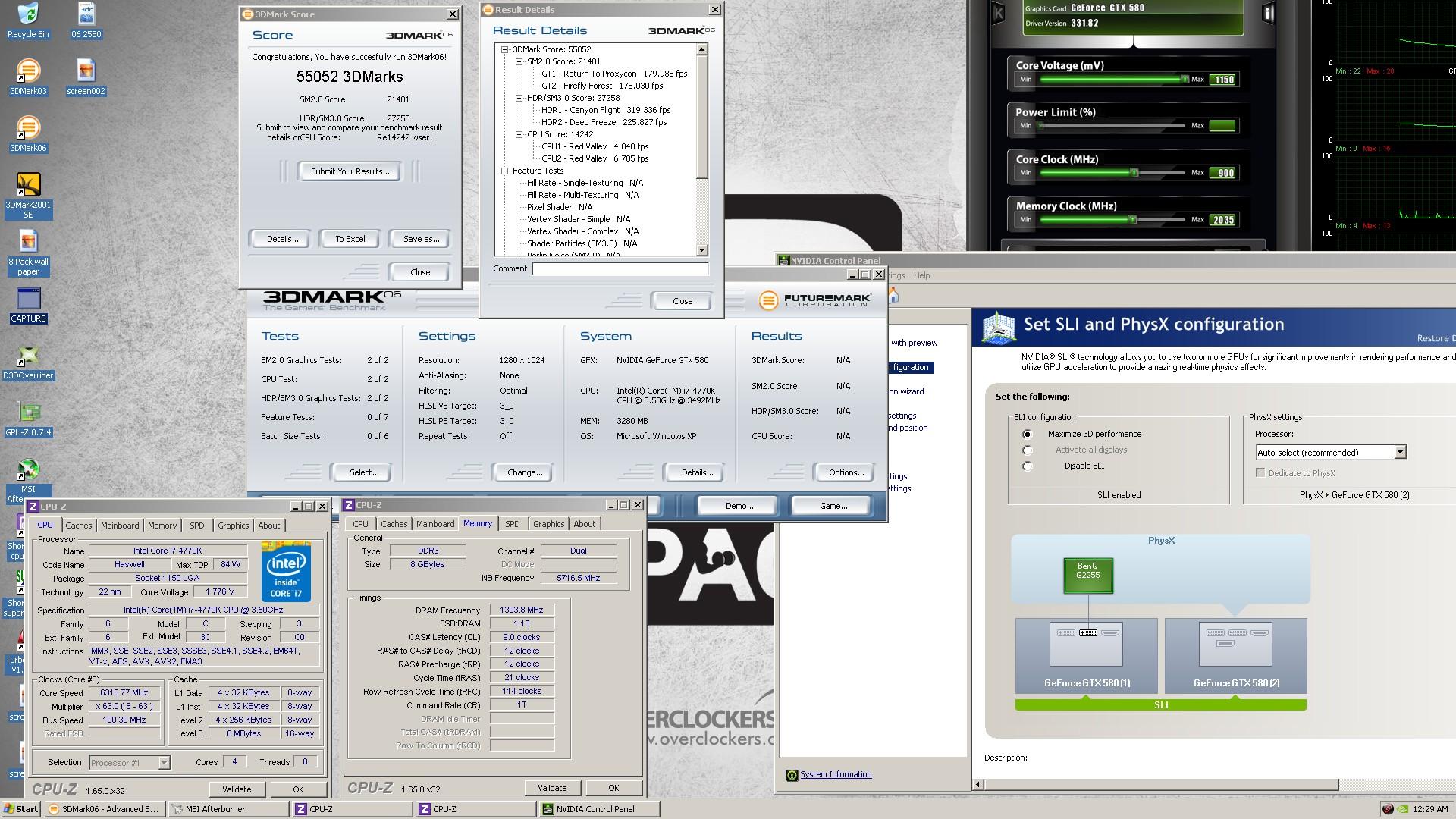Click Submit Your Results button
The width and height of the screenshot is (1456, 819).
click(350, 171)
